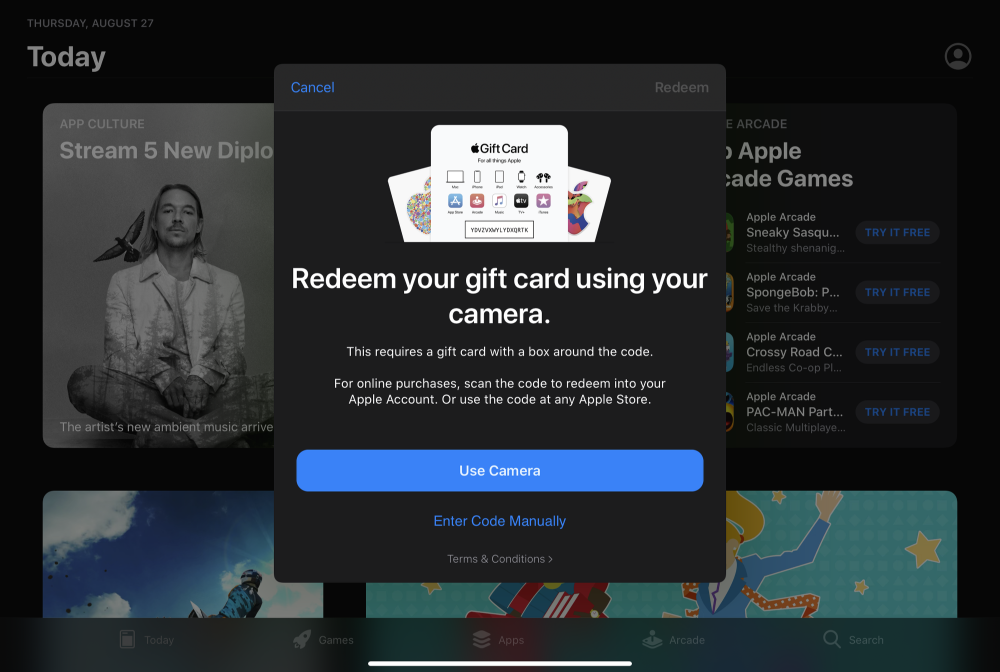
Task: Click the artist's ambient music caption
Action: click(166, 427)
